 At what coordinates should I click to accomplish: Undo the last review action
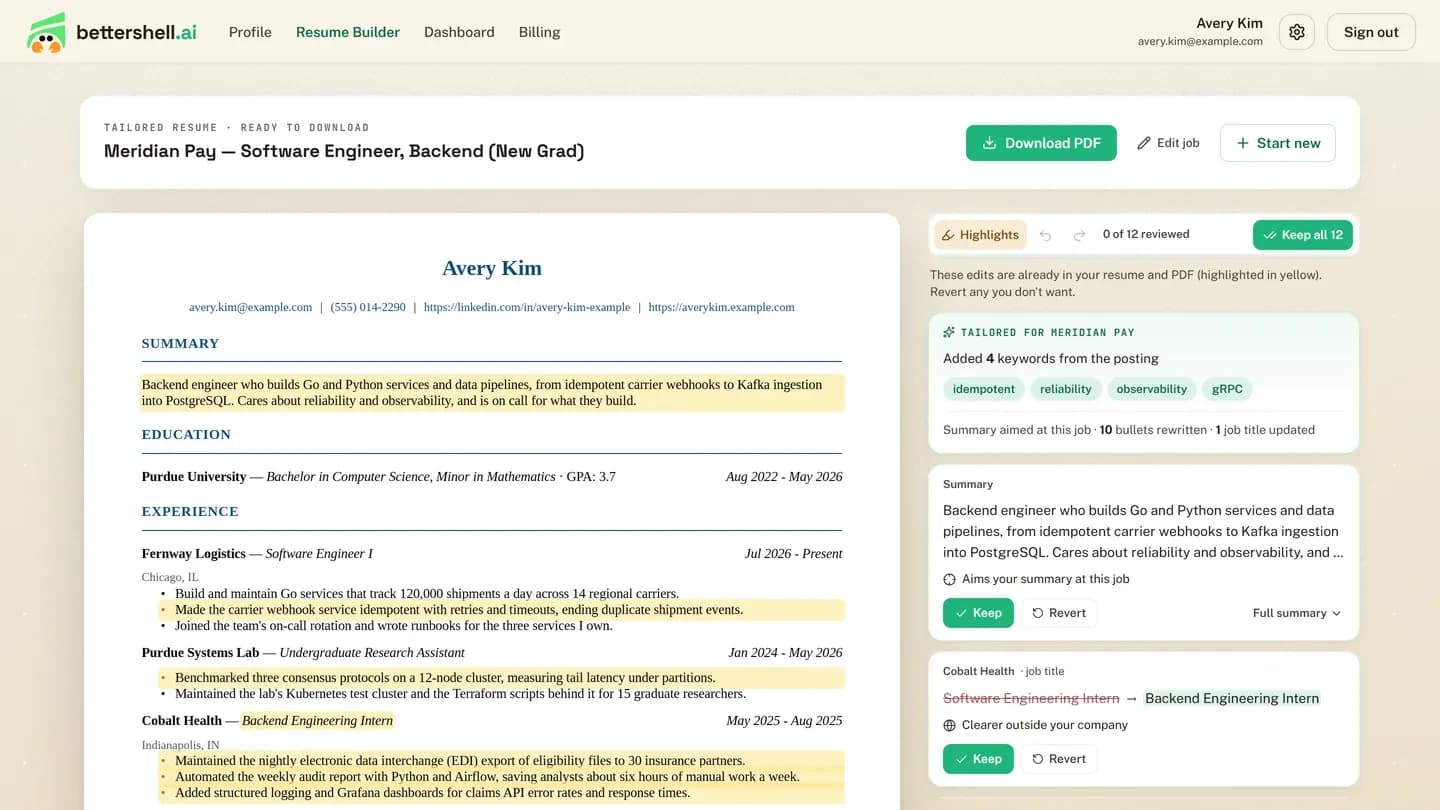[x=1046, y=235]
